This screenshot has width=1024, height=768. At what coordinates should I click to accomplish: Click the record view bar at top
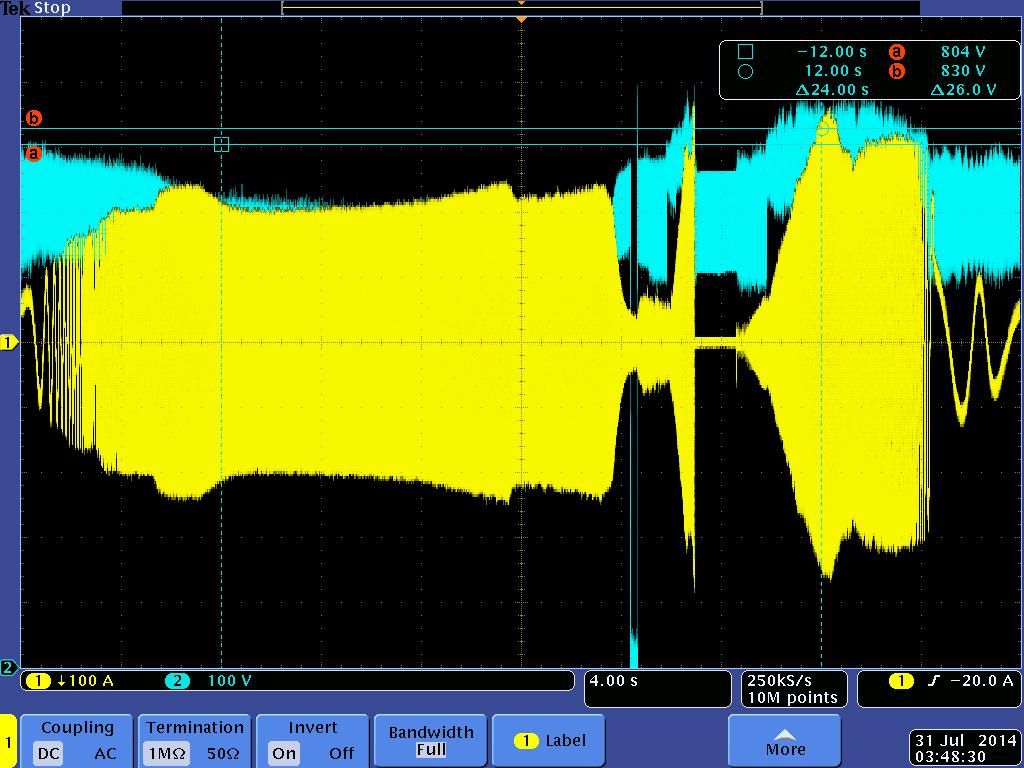521,8
